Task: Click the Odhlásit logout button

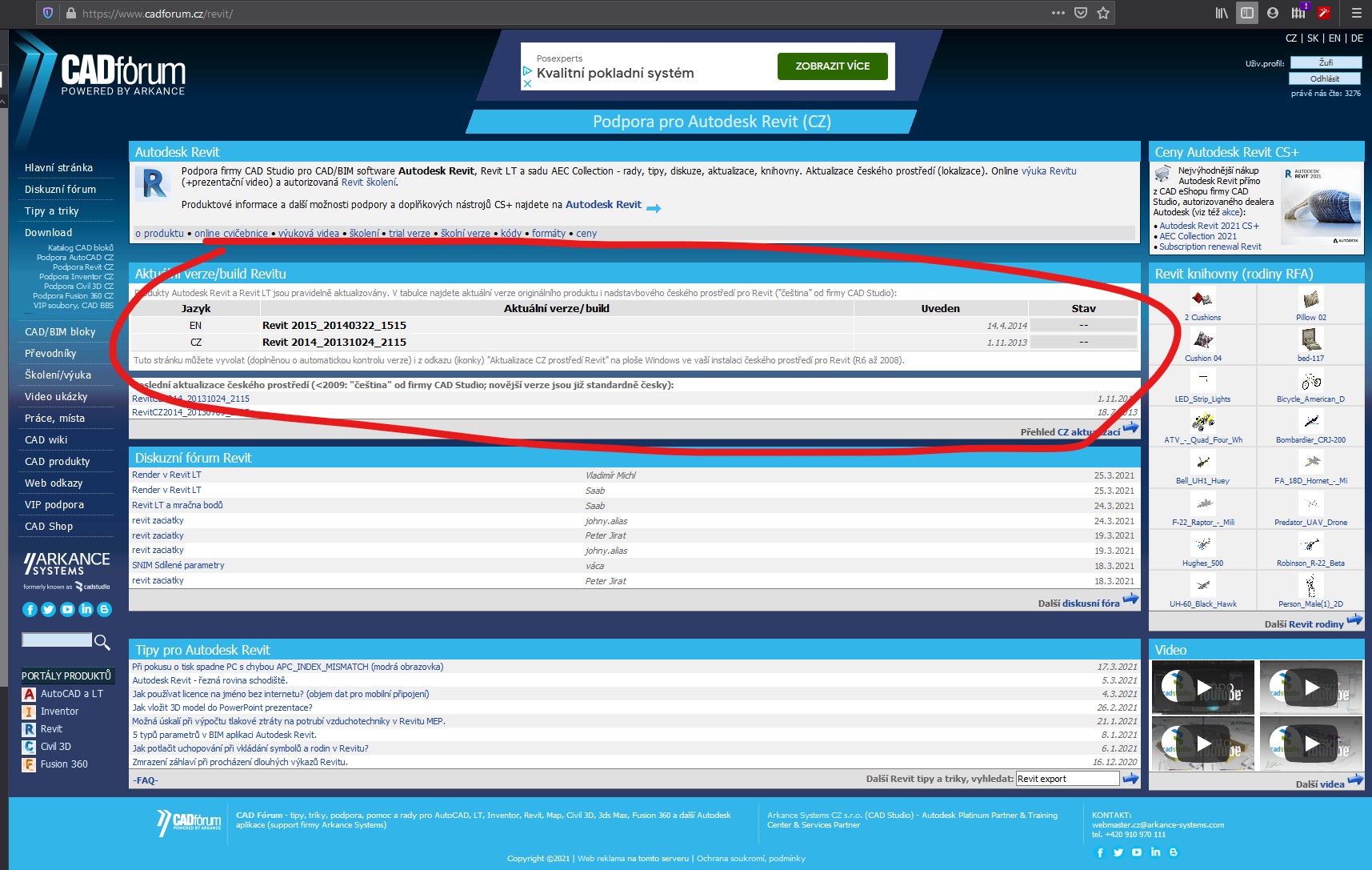Action: tap(1325, 78)
